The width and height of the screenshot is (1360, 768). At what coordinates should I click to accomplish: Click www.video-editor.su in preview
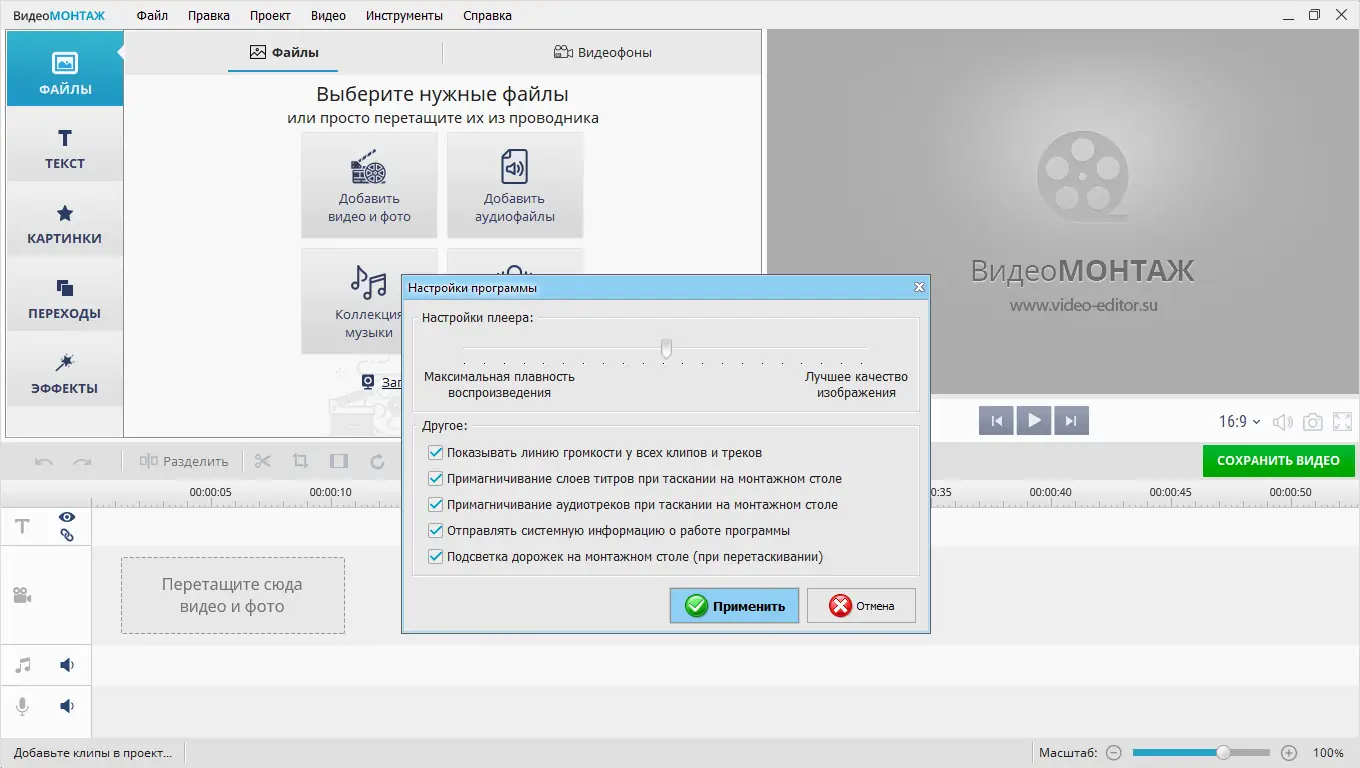1083,305
